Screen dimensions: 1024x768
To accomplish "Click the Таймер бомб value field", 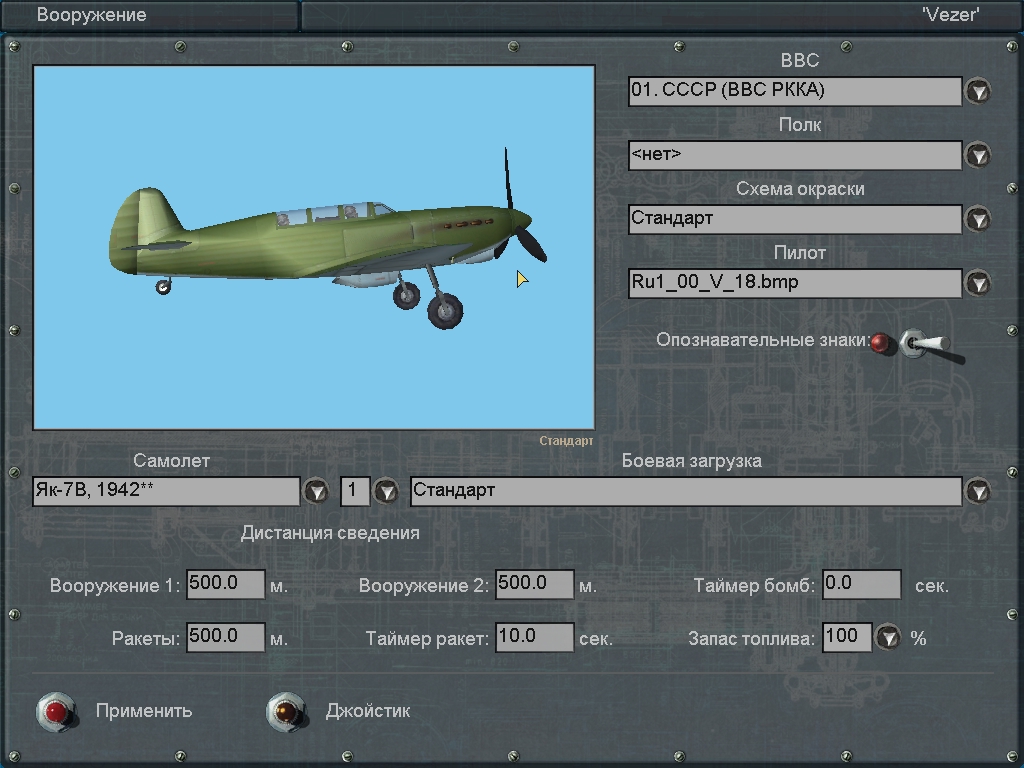I will (861, 584).
